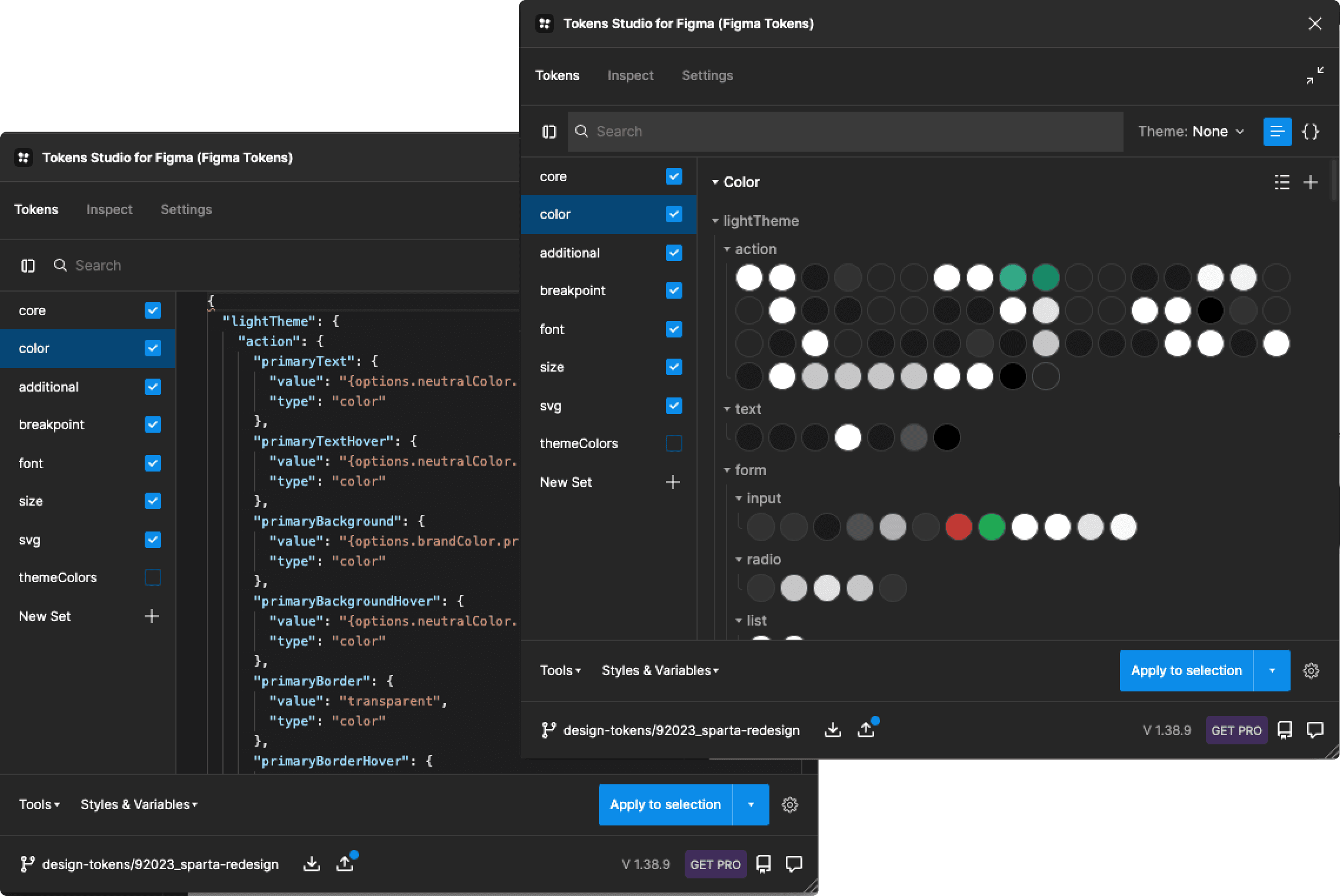Collapse lightTheme group
The width and height of the screenshot is (1340, 896).
point(715,221)
